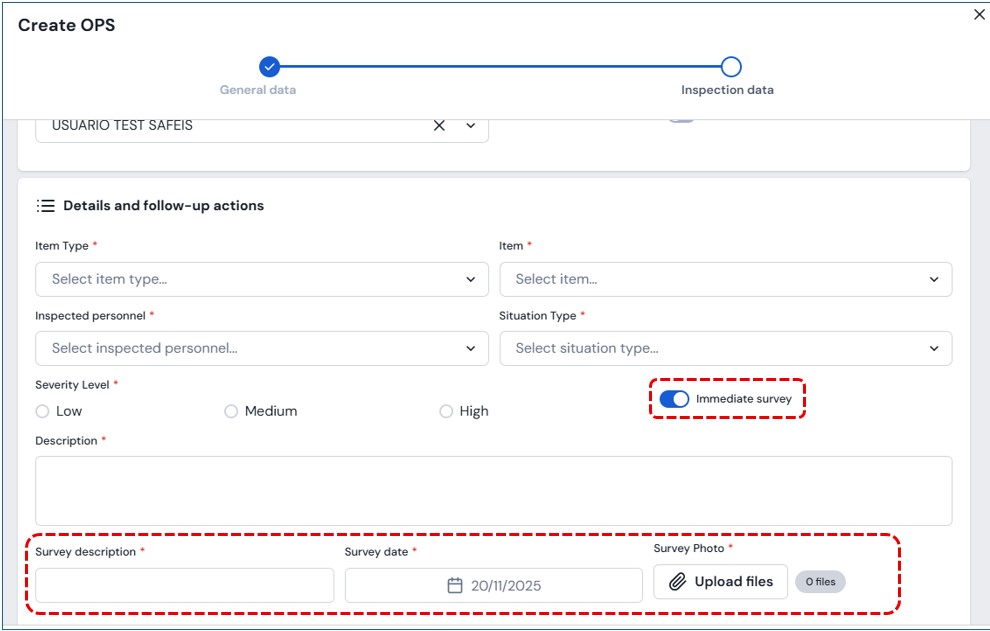
Task: Select Medium severity level
Action: [231, 411]
